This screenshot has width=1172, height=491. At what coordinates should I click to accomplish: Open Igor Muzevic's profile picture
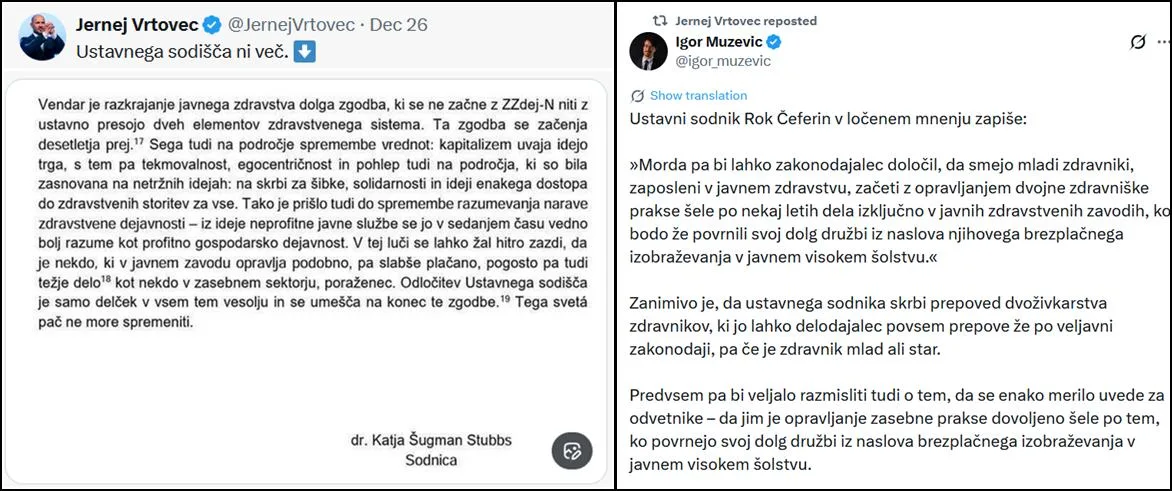click(648, 50)
